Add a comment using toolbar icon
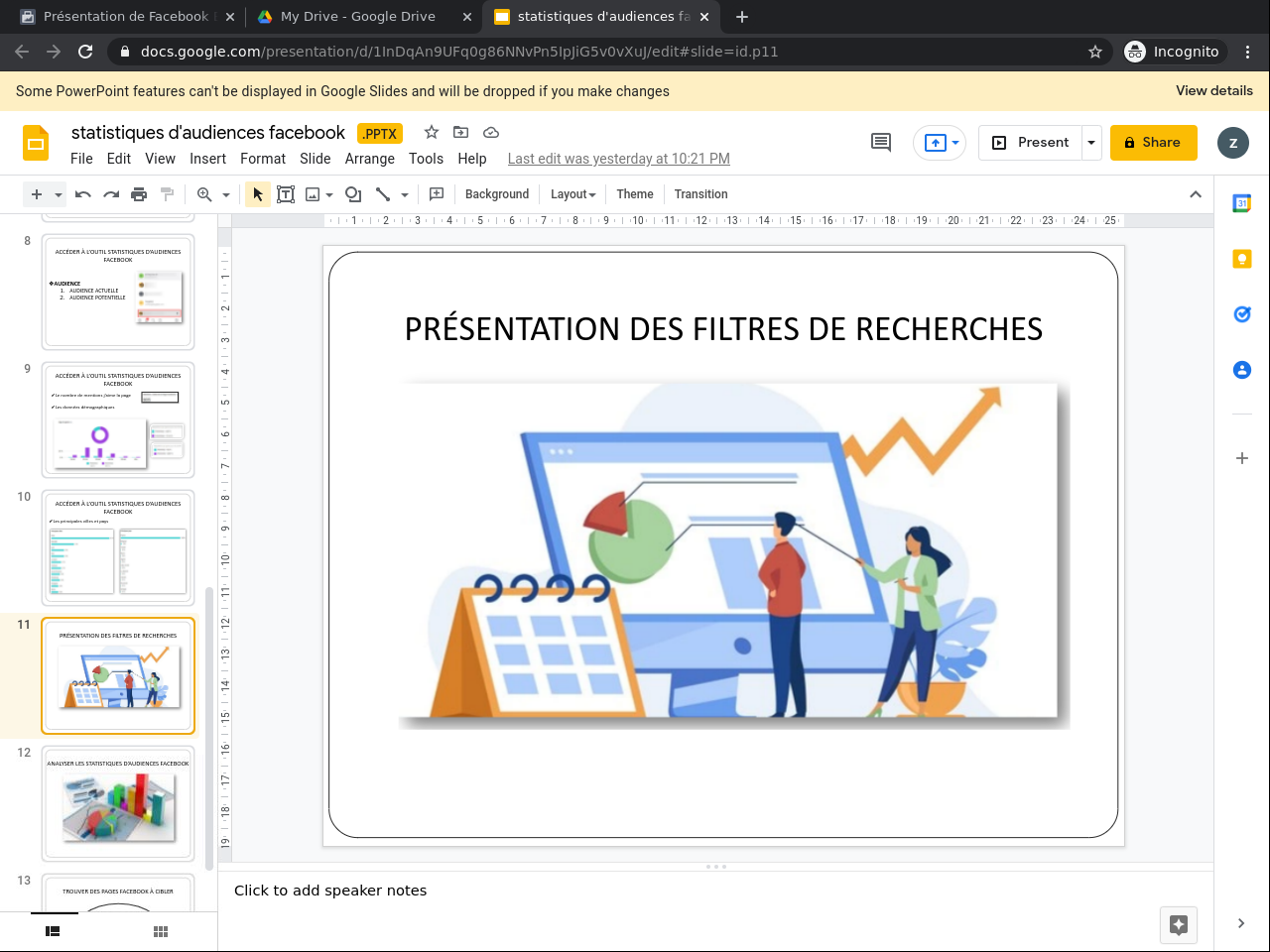1270x952 pixels. [x=437, y=194]
